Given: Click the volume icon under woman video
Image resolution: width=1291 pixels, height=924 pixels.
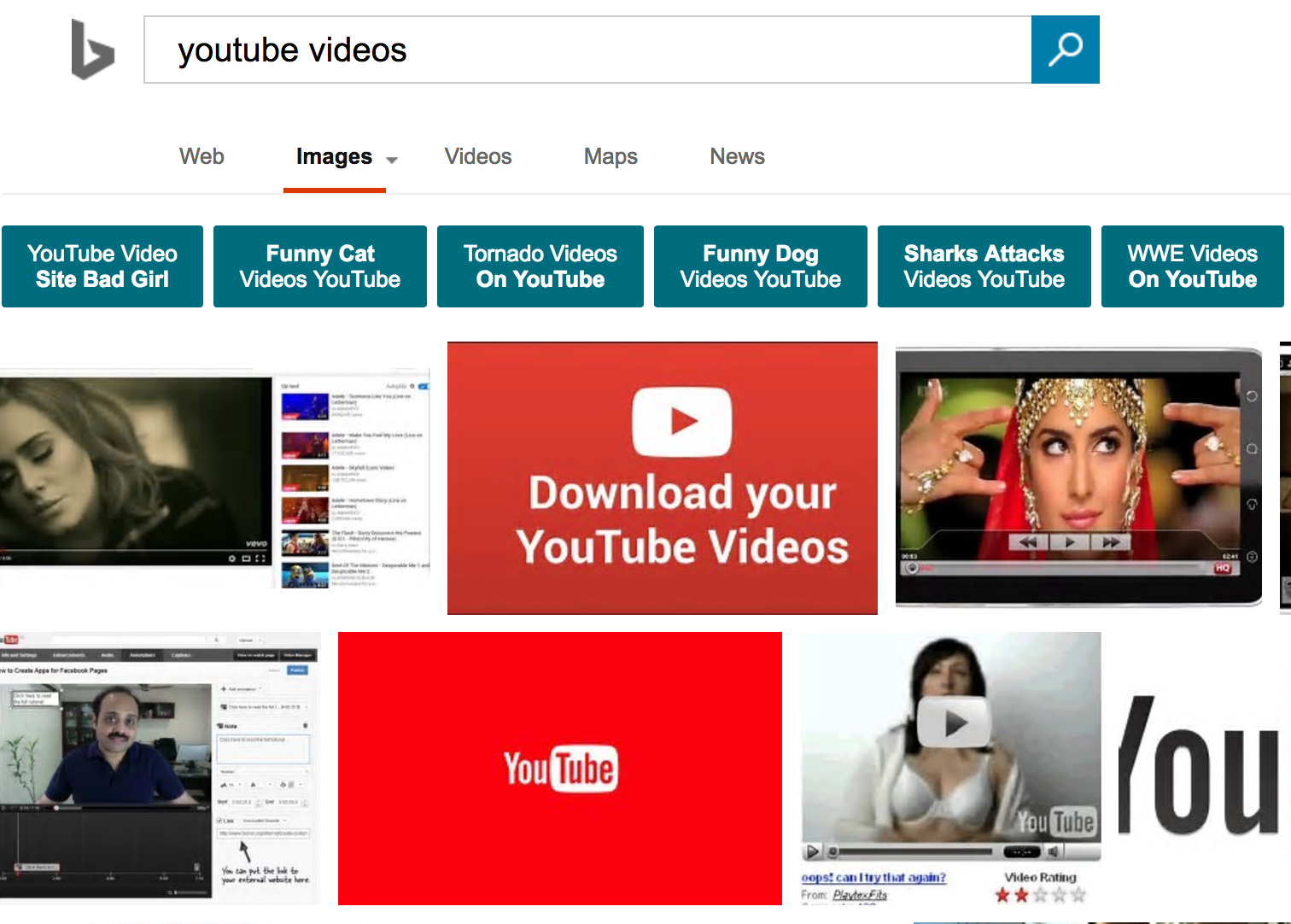Looking at the screenshot, I should tap(1054, 851).
